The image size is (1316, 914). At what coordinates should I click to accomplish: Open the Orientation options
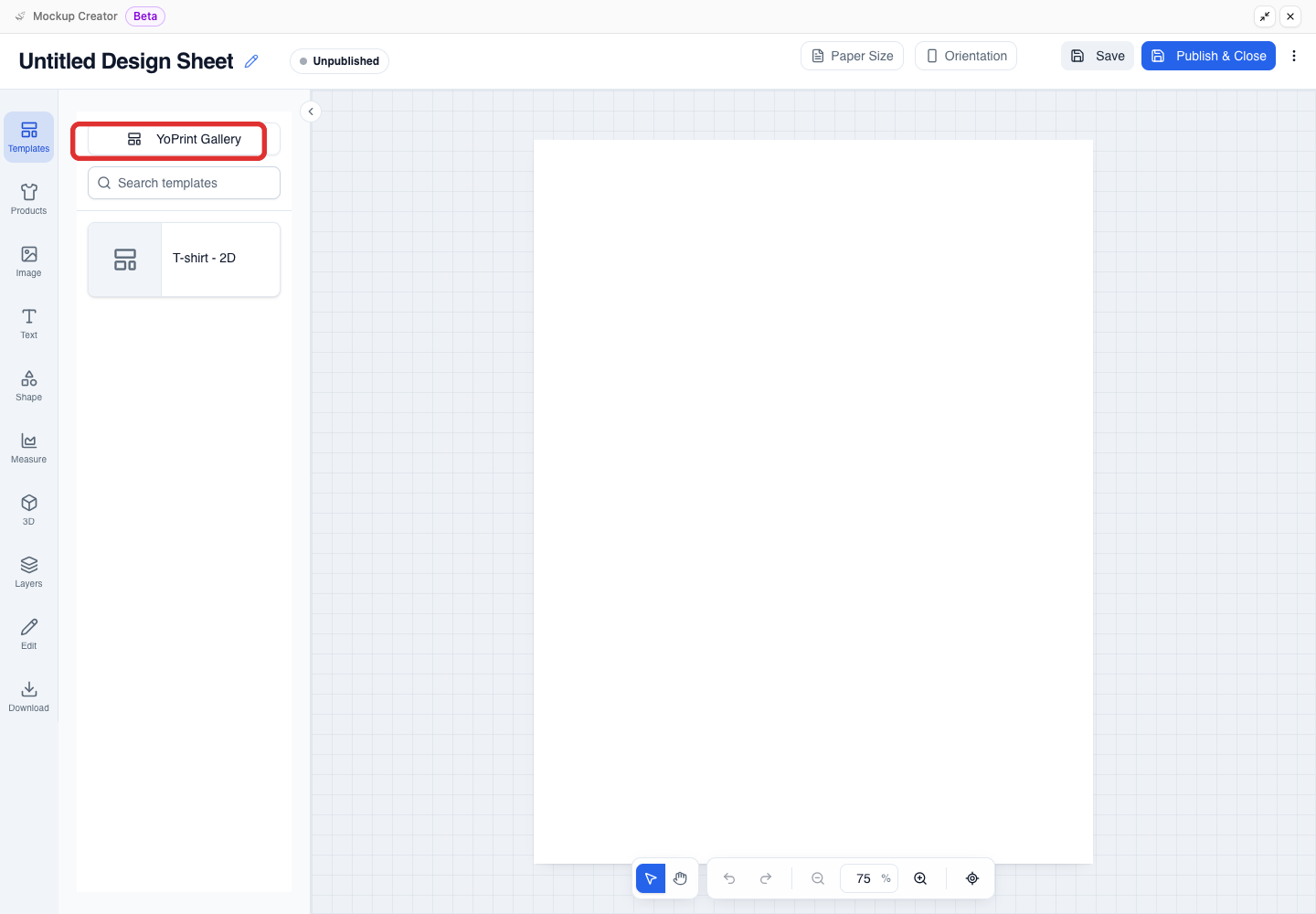[966, 56]
